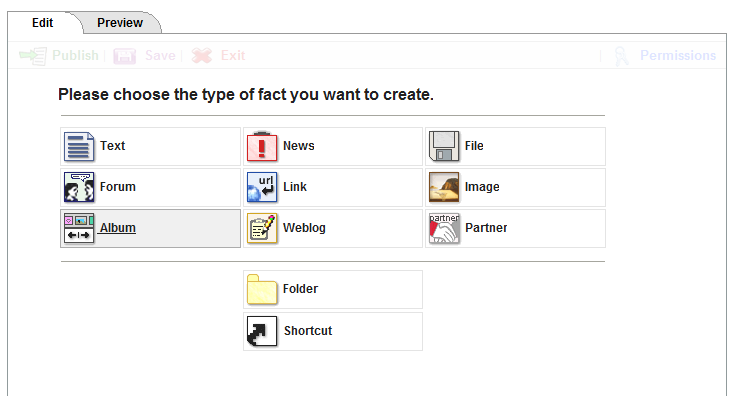Click the Text document icon

tap(79, 147)
